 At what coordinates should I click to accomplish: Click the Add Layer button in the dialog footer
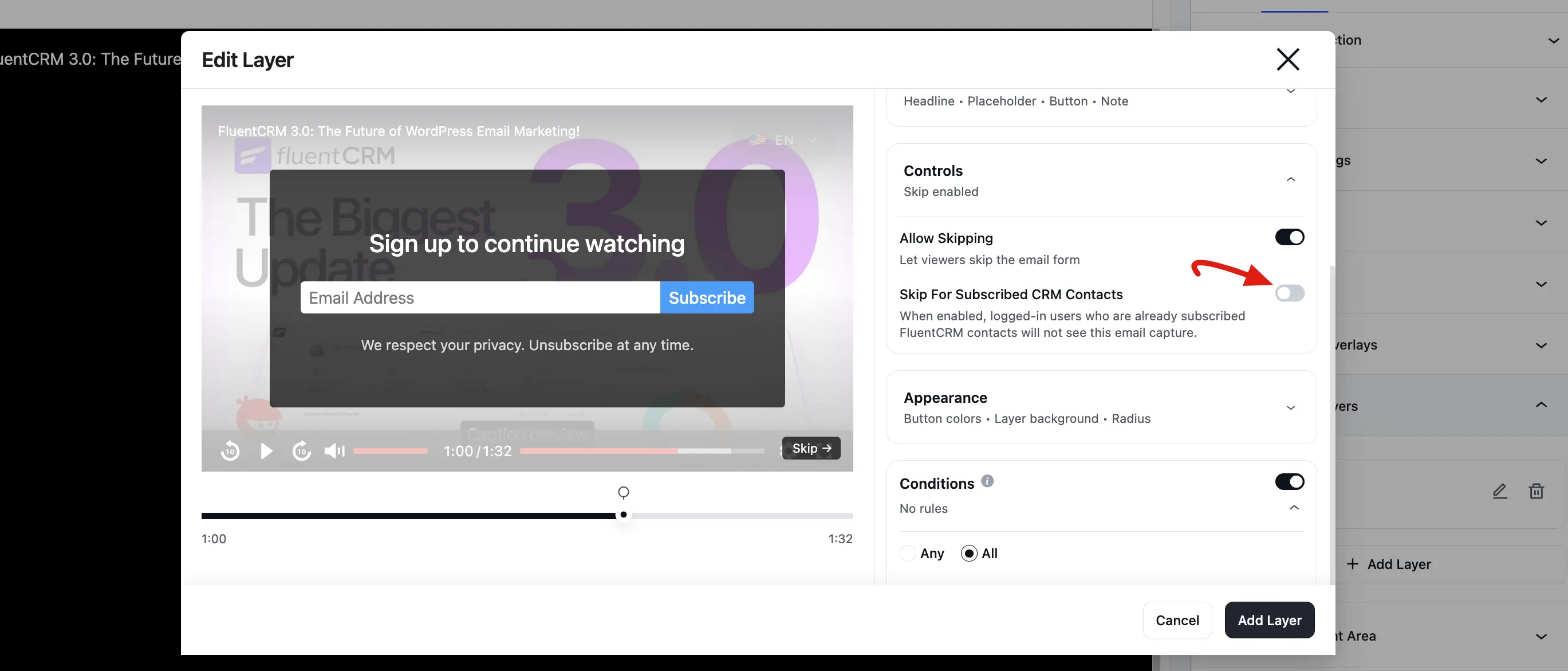click(x=1269, y=620)
